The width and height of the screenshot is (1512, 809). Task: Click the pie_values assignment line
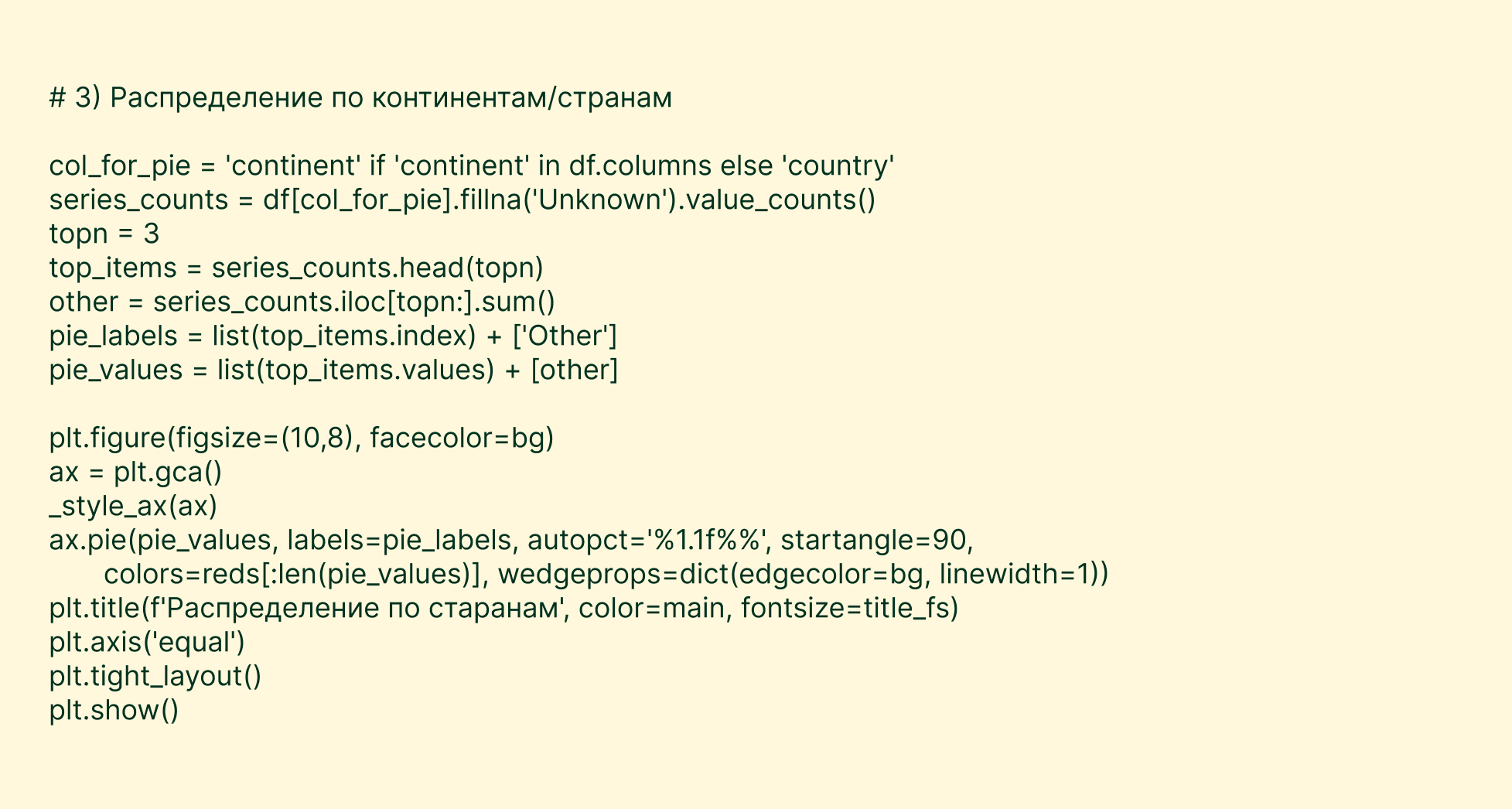pos(333,370)
